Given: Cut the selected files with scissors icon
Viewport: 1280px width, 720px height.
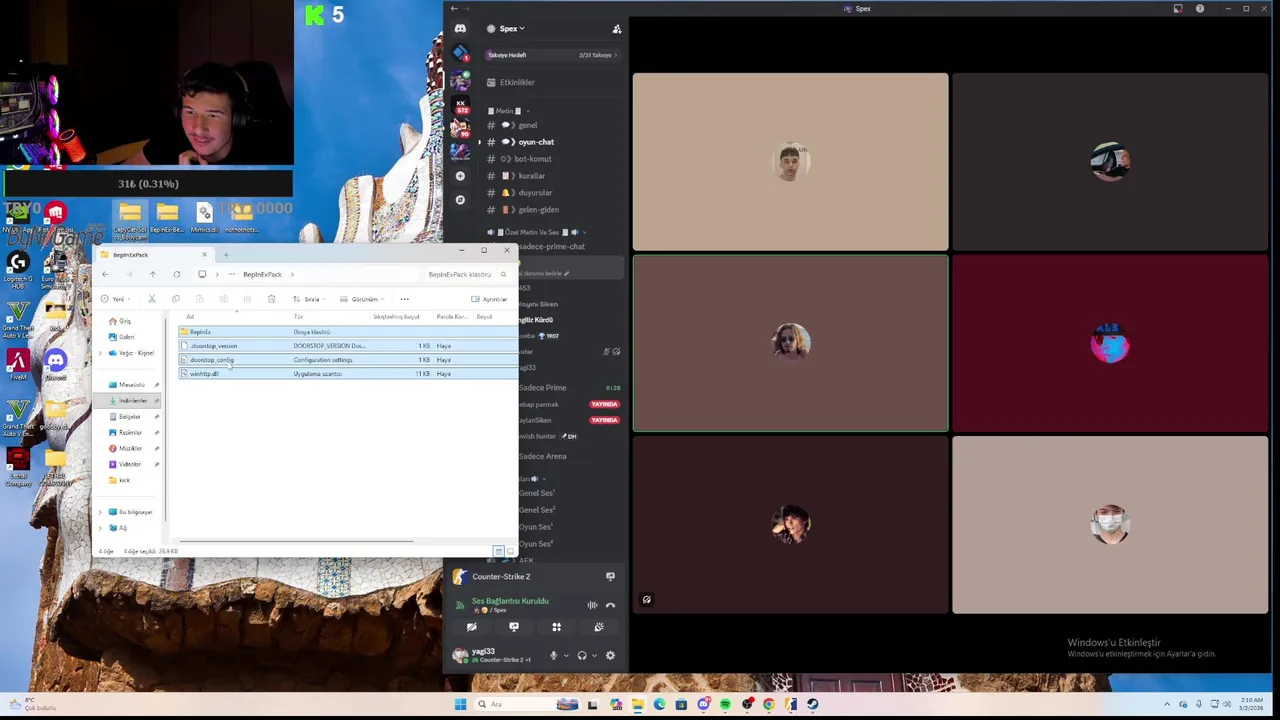Looking at the screenshot, I should pos(152,299).
